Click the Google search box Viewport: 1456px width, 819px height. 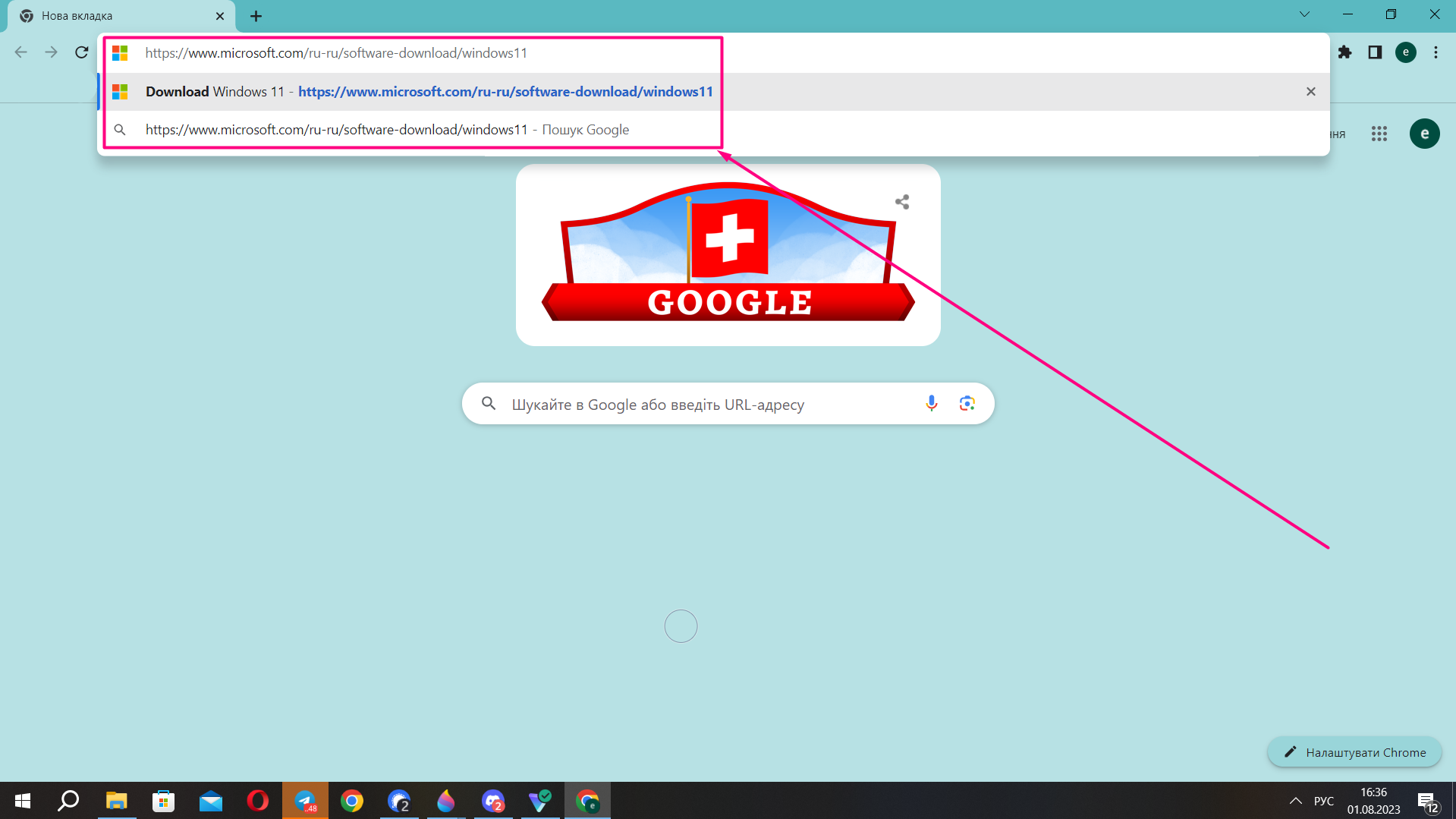coord(728,404)
